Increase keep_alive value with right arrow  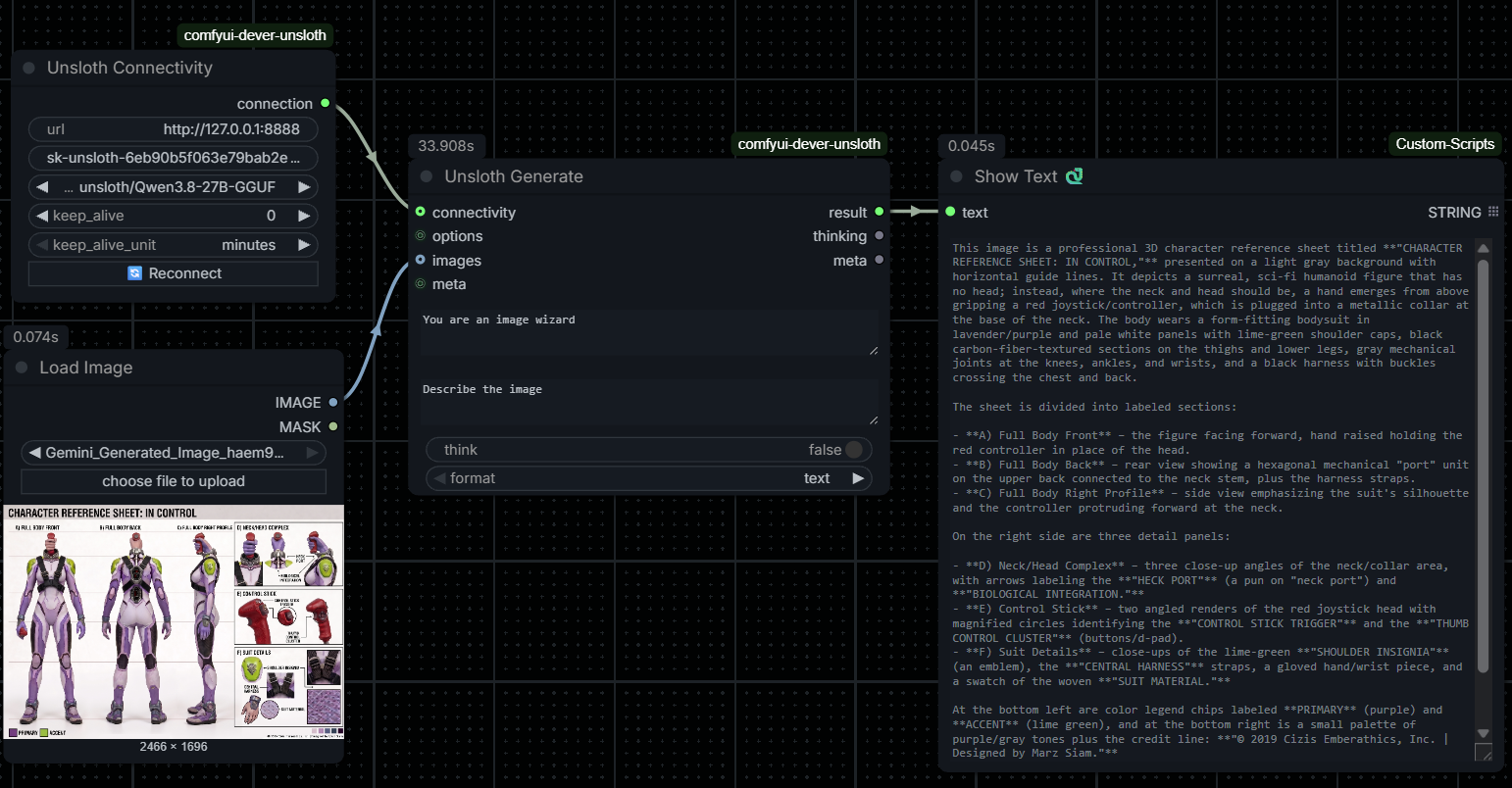click(x=304, y=216)
